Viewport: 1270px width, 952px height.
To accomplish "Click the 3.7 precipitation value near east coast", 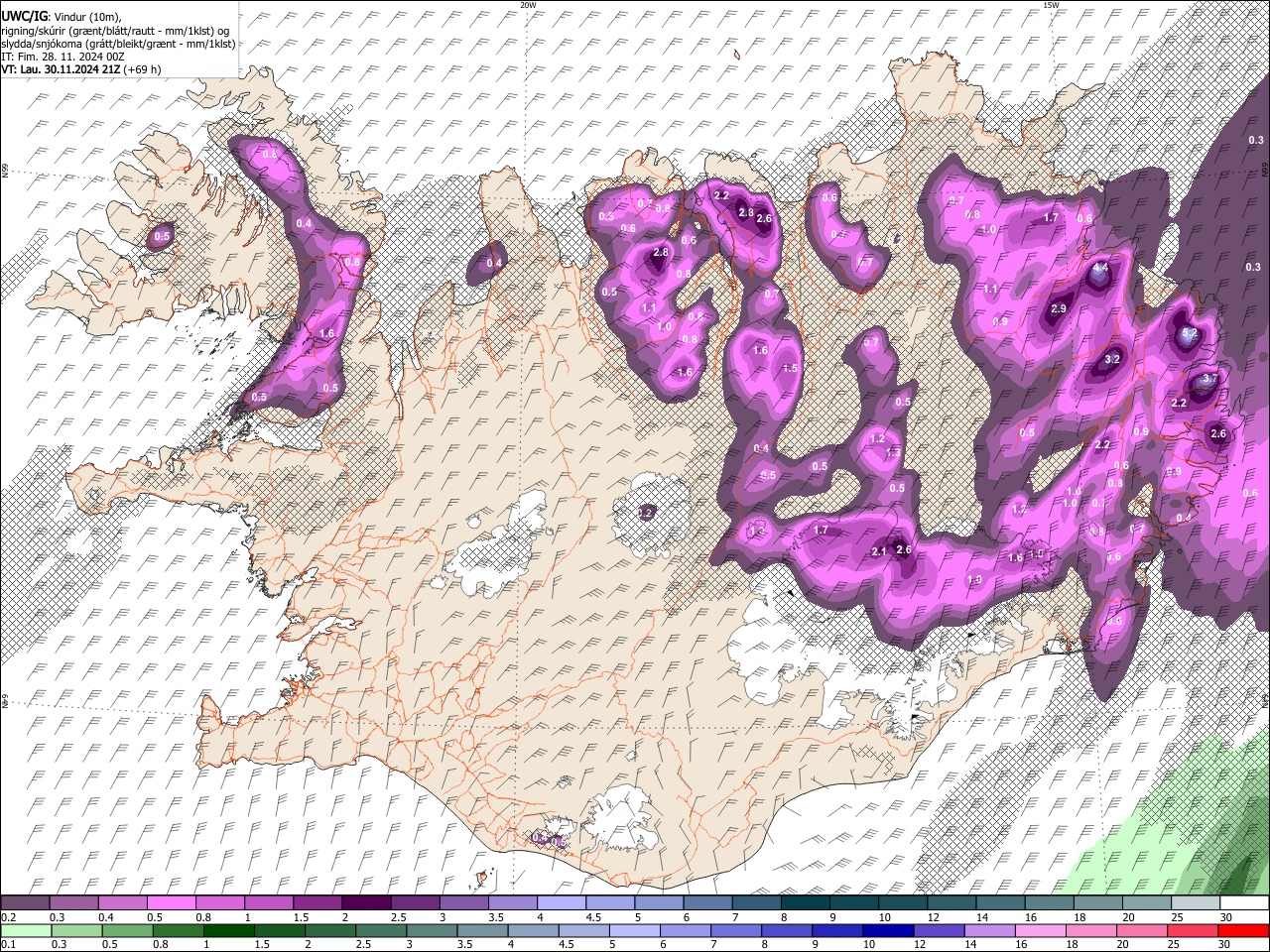I will click(x=1209, y=379).
